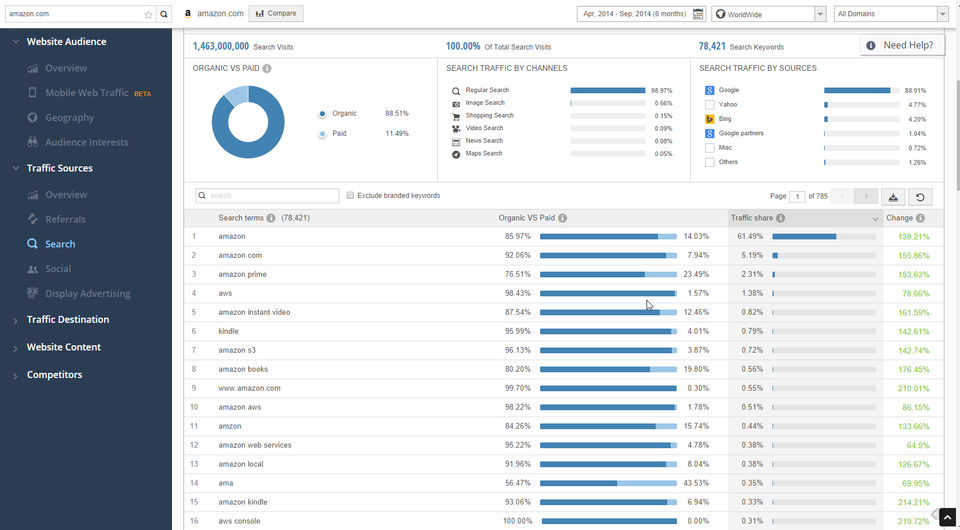Open Referrals under Traffic Sources
960x530 pixels.
[x=65, y=219]
